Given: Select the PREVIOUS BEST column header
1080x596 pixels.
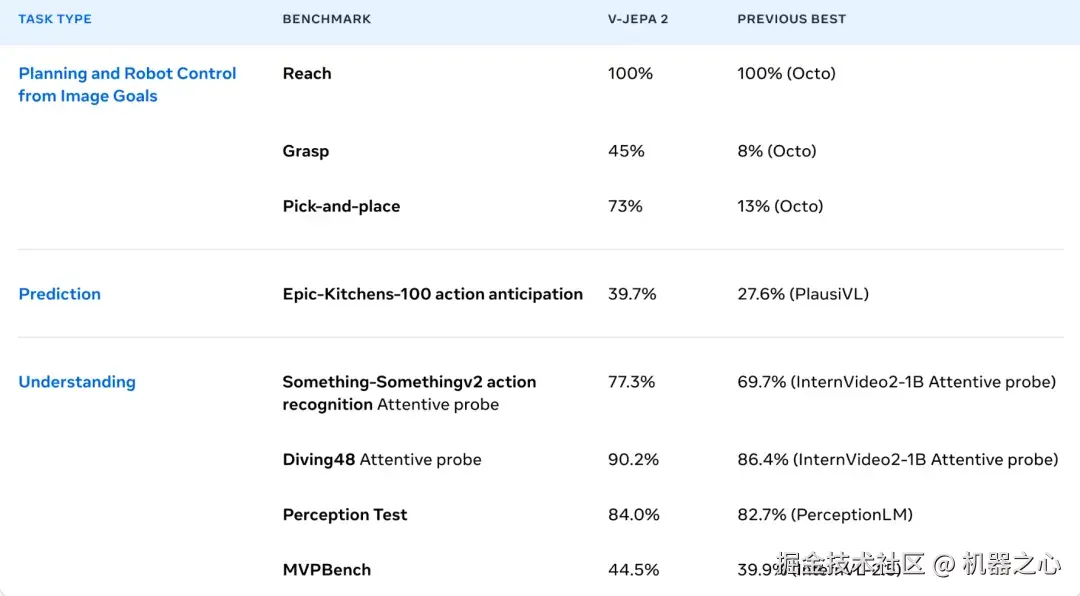Looking at the screenshot, I should [x=791, y=19].
